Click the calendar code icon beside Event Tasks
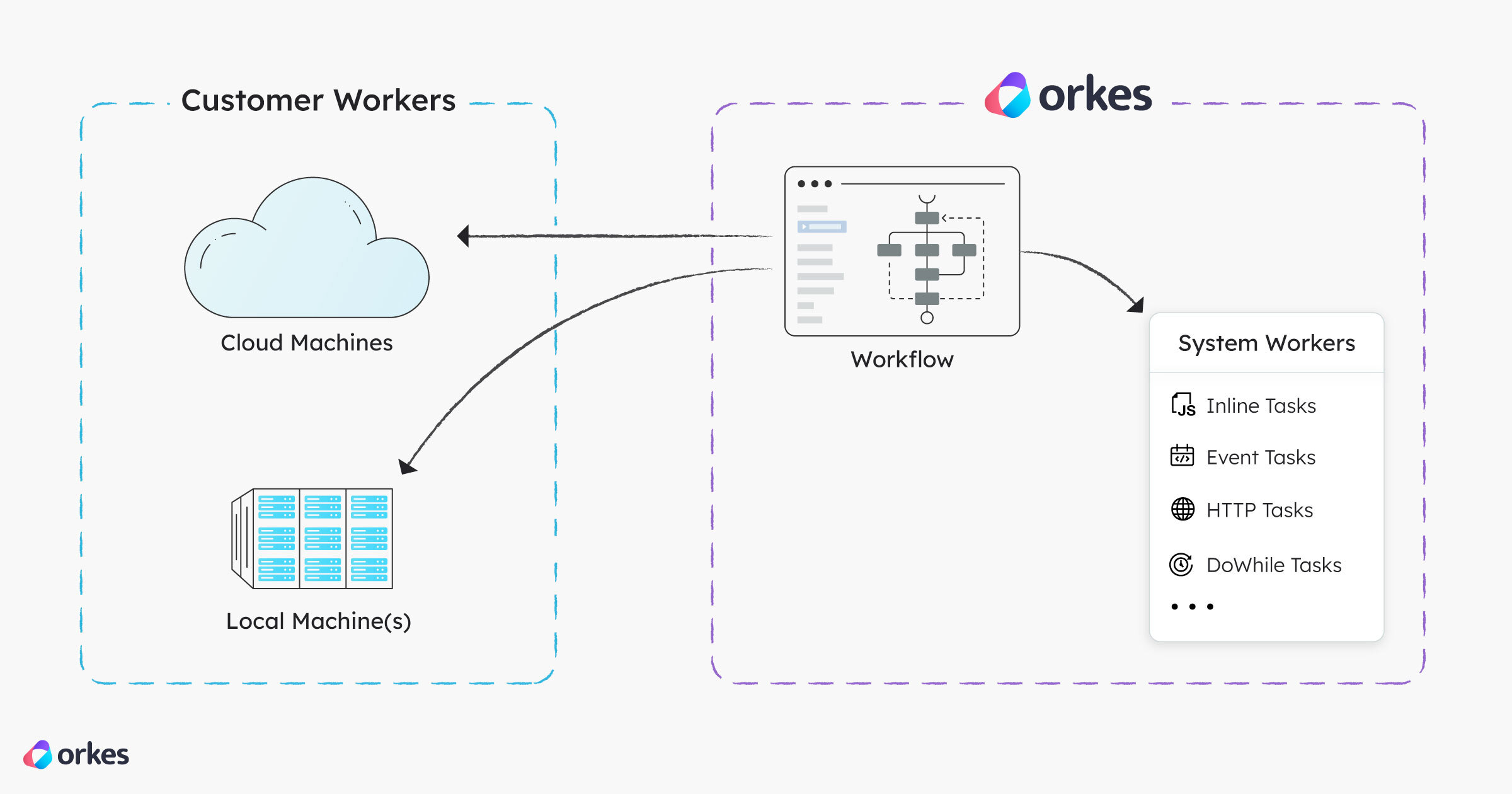 [x=1182, y=456]
